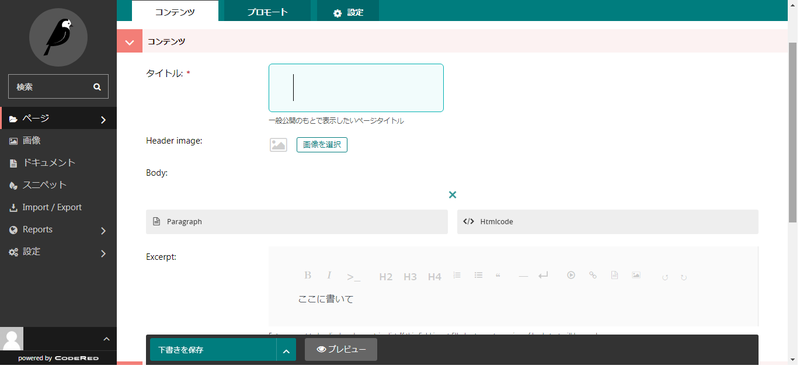Screen dimensions: 800x369
Task: Insert link in Excerpt editor
Action: click(593, 275)
